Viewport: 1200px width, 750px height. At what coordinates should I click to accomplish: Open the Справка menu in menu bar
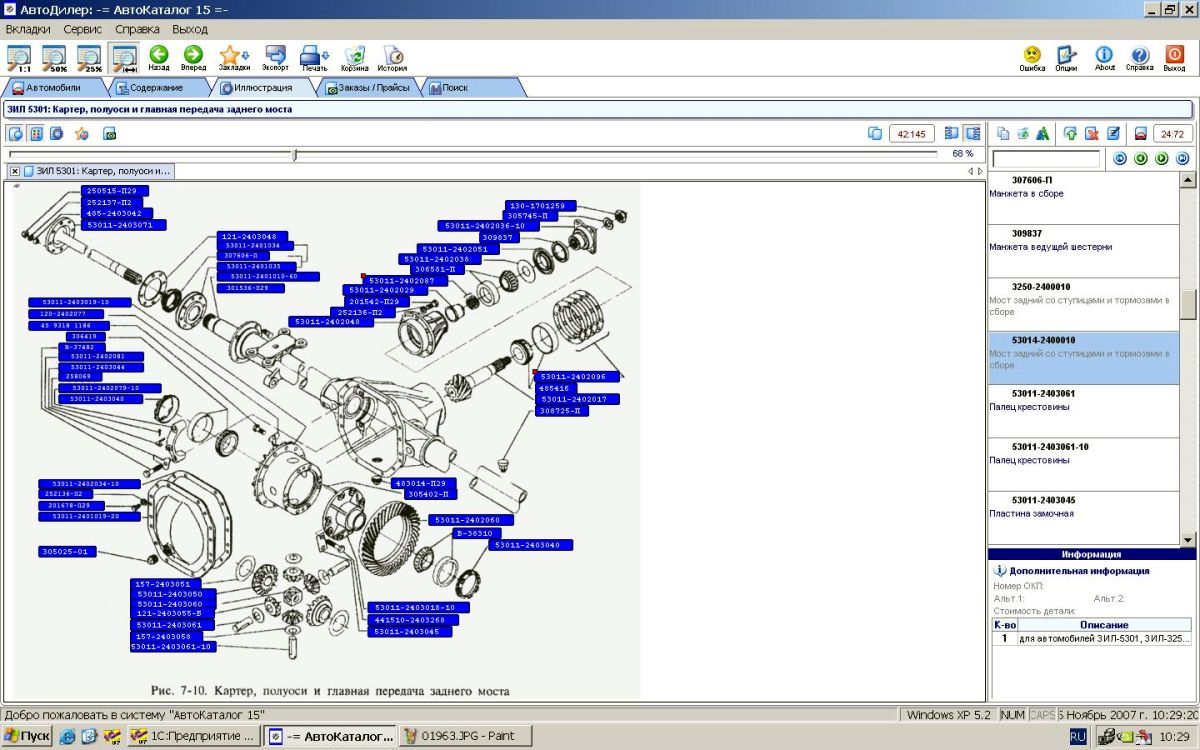[137, 29]
